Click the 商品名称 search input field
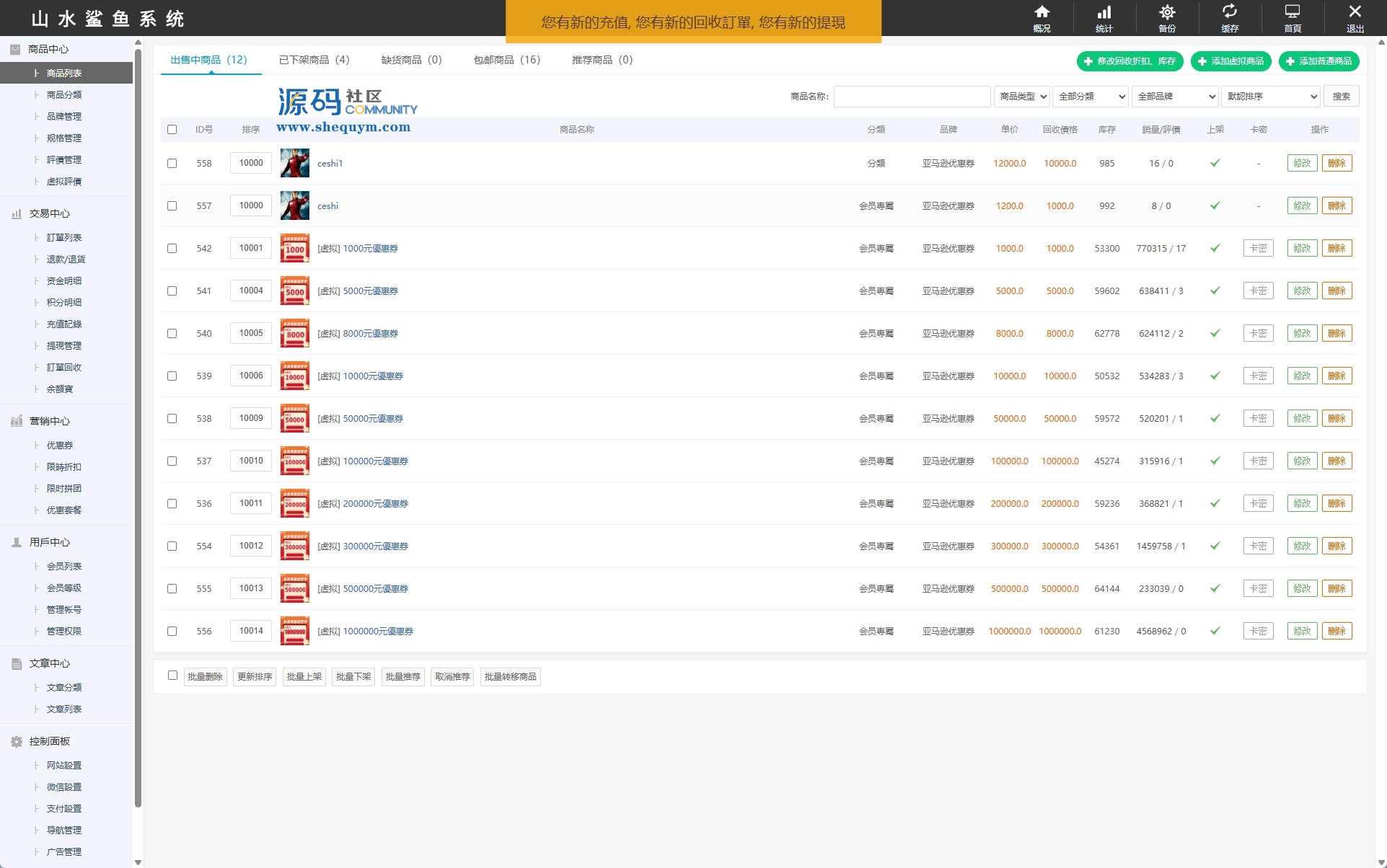The image size is (1387, 868). click(x=912, y=97)
